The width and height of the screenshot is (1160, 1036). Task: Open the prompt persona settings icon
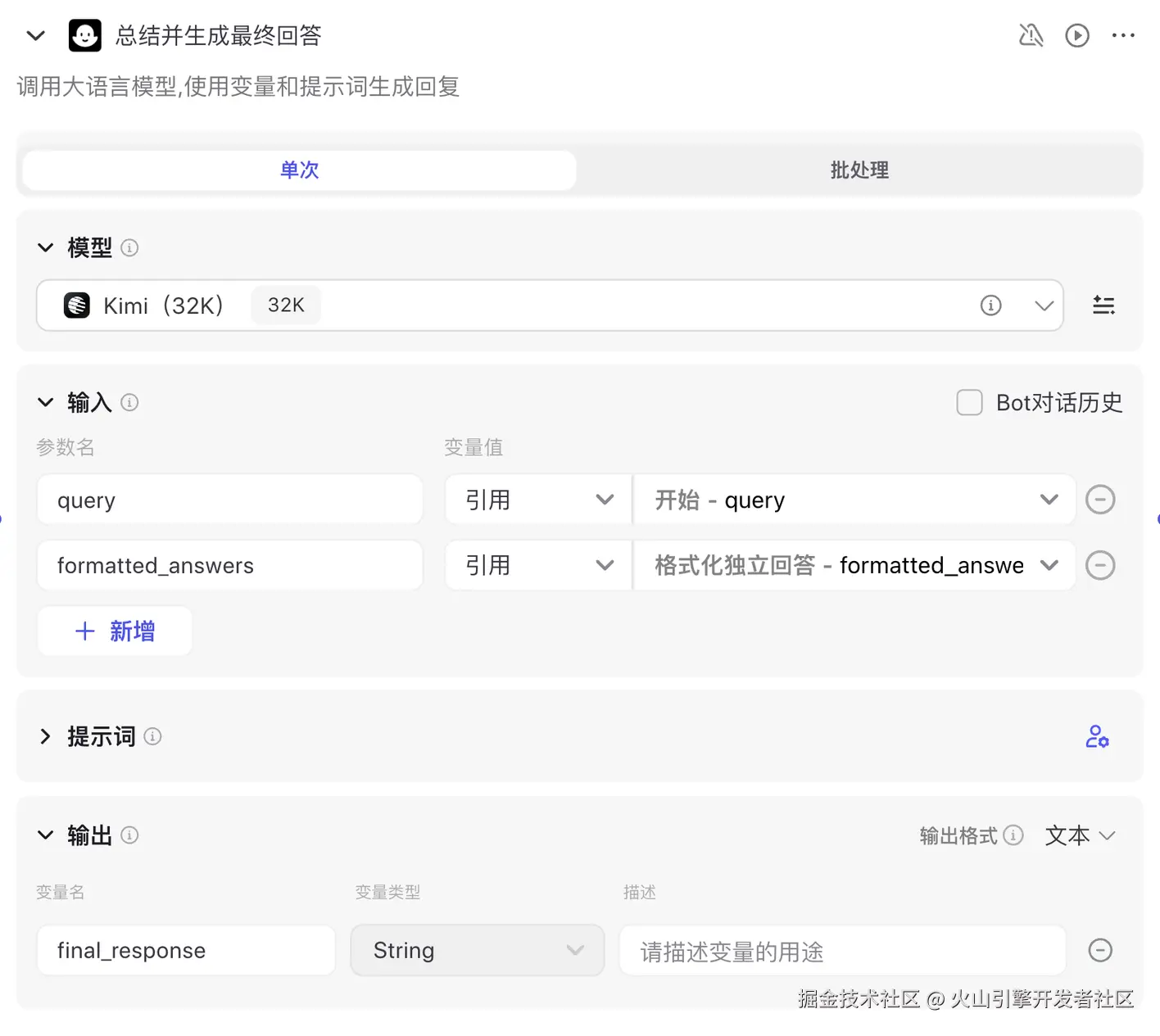coord(1097,736)
